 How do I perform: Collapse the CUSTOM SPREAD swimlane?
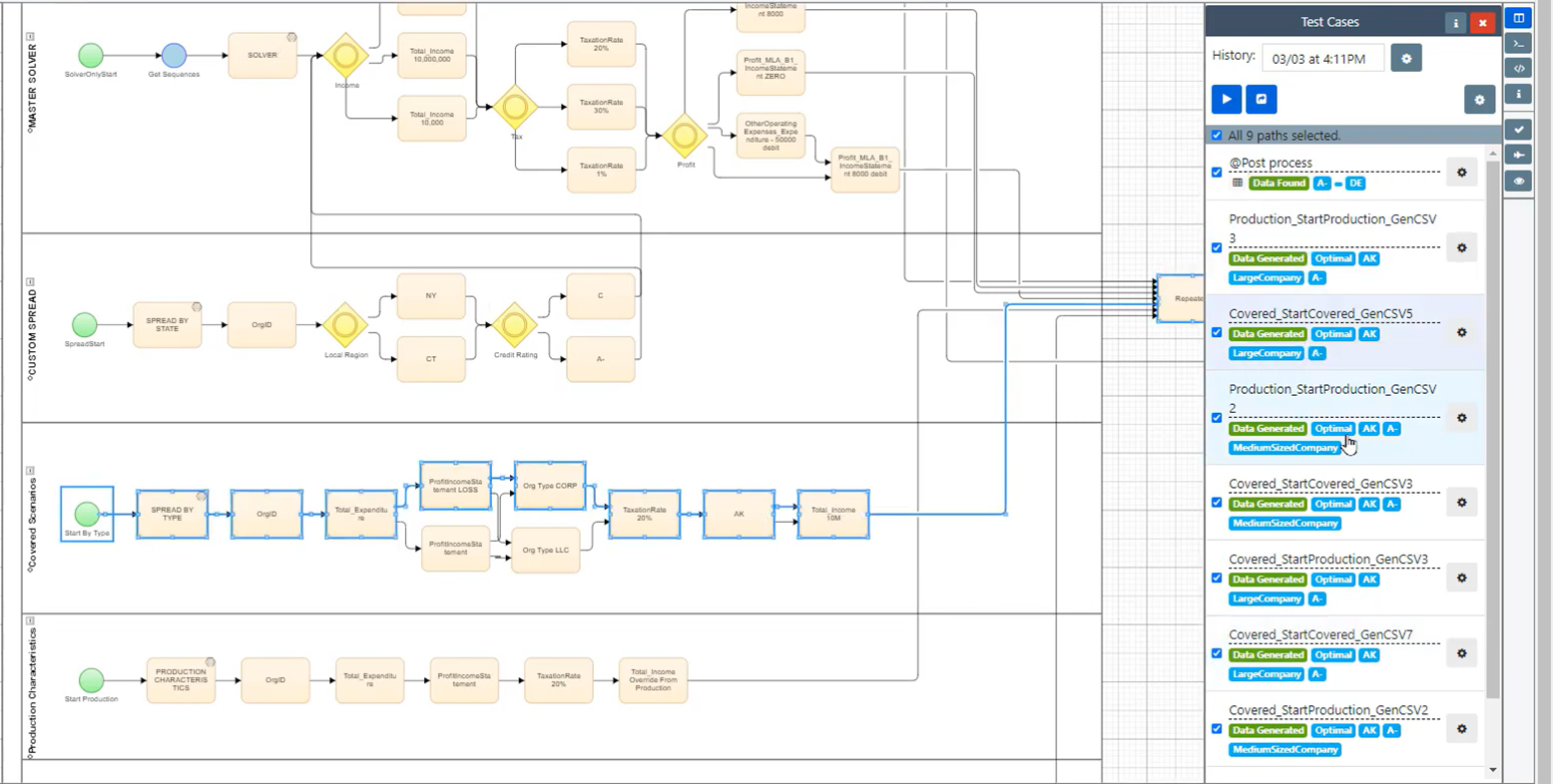(x=30, y=282)
